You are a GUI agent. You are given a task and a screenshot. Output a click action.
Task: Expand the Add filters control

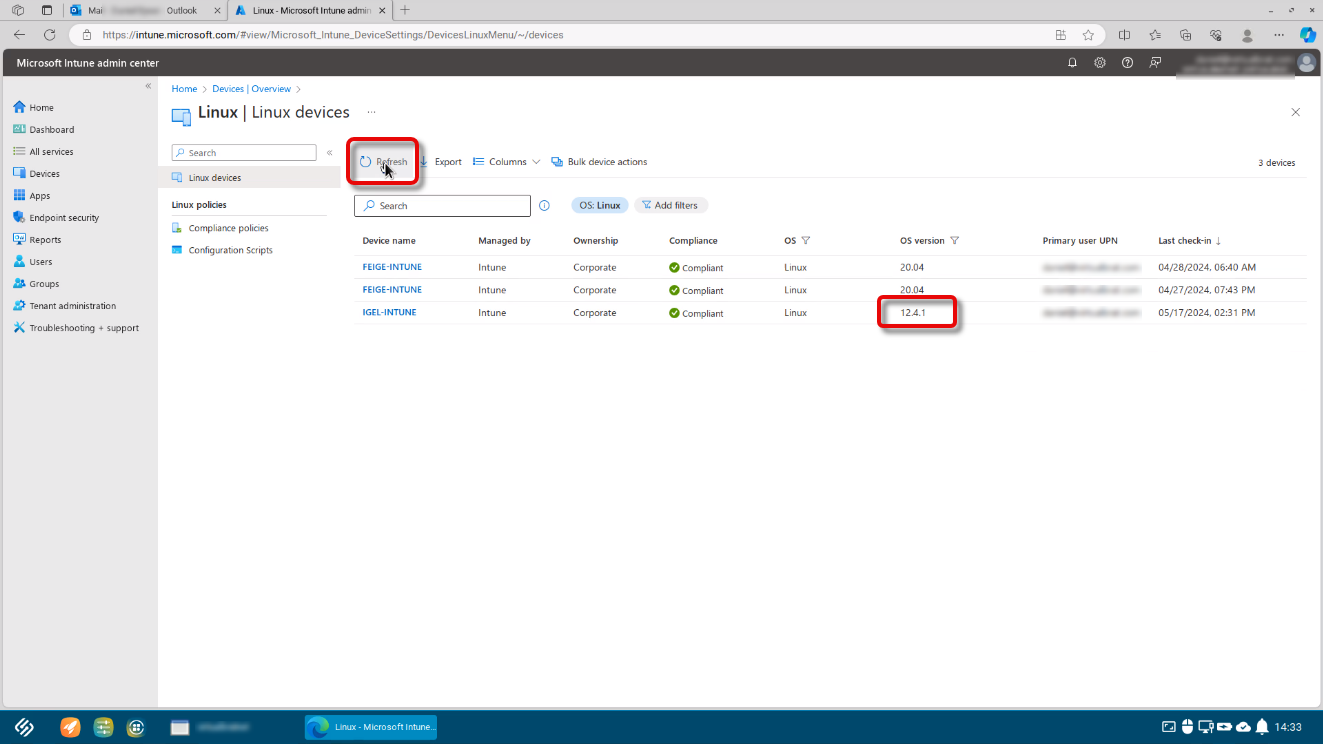point(670,205)
